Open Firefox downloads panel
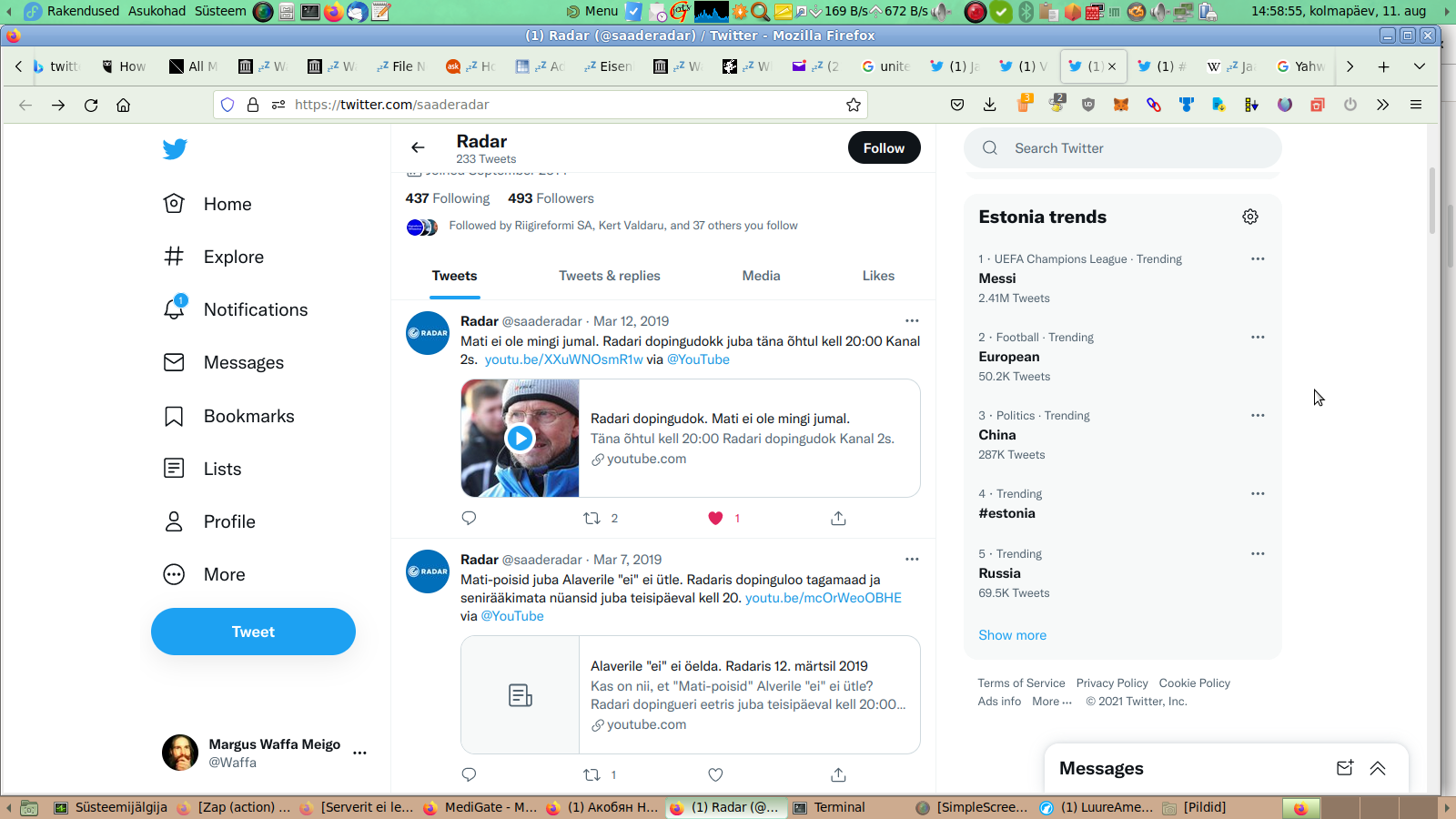The height and width of the screenshot is (819, 1456). coord(990,105)
